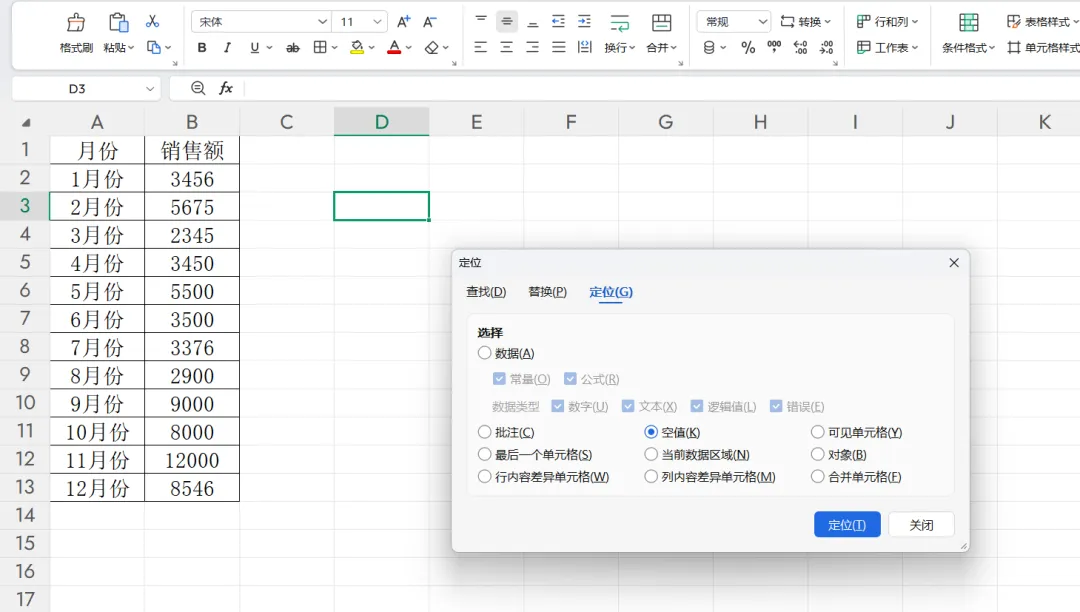Click the cell Borders icon

(x=320, y=48)
